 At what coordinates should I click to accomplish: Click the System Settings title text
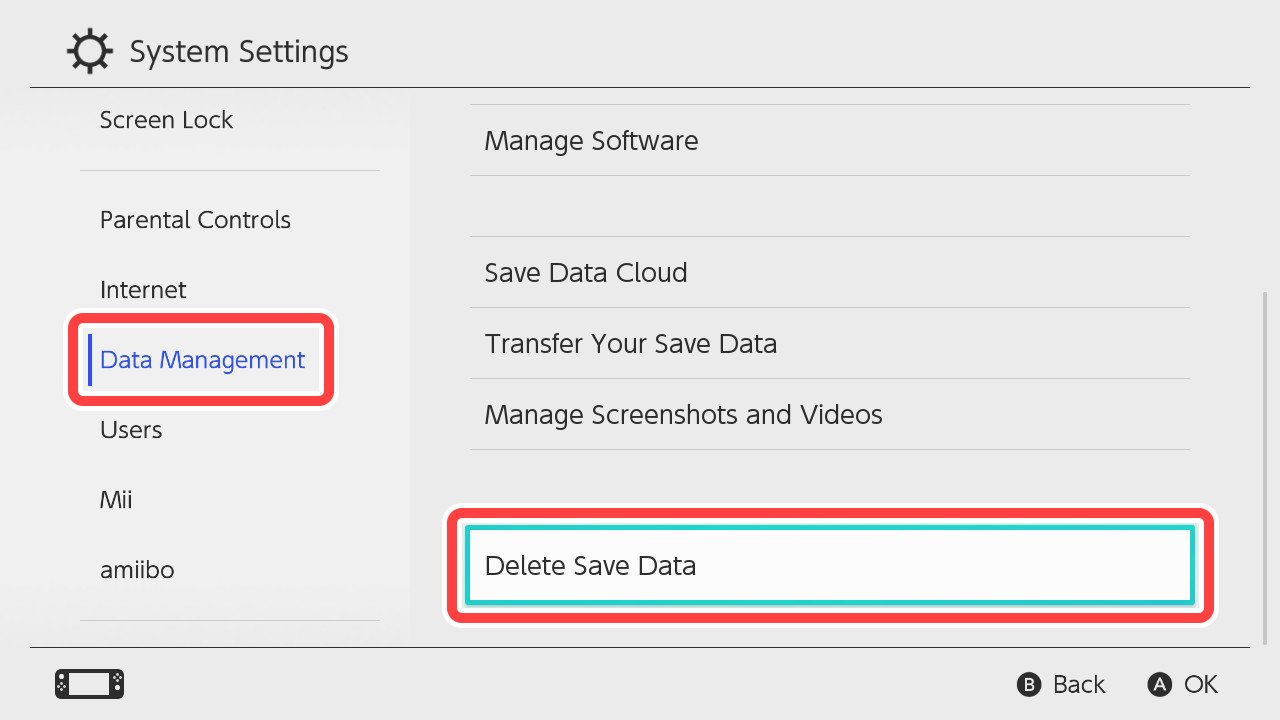tap(239, 52)
